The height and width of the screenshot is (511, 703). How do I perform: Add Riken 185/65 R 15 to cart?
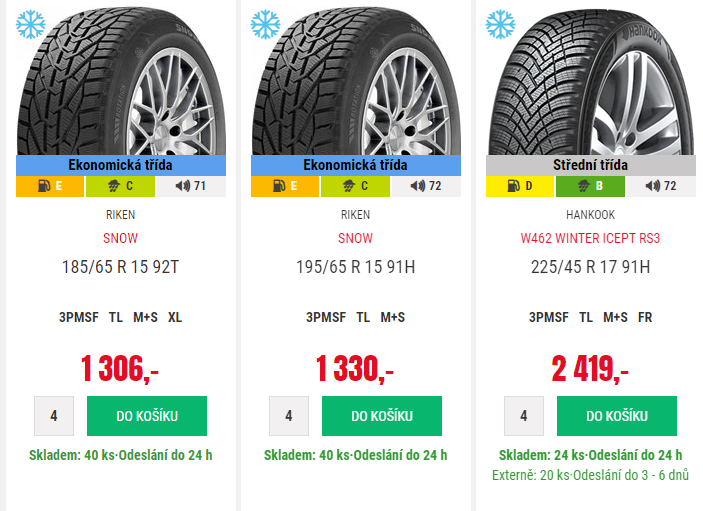coord(146,416)
